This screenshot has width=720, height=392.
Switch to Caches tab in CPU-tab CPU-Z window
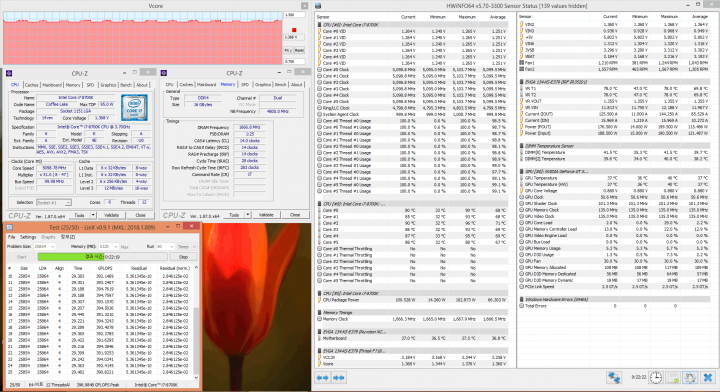(31, 85)
